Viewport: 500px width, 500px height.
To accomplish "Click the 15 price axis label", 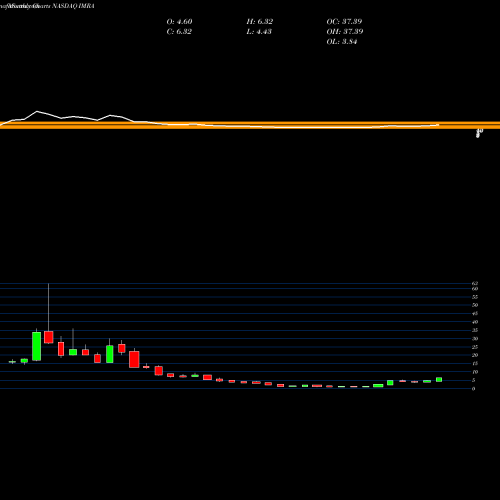I will (x=475, y=363).
